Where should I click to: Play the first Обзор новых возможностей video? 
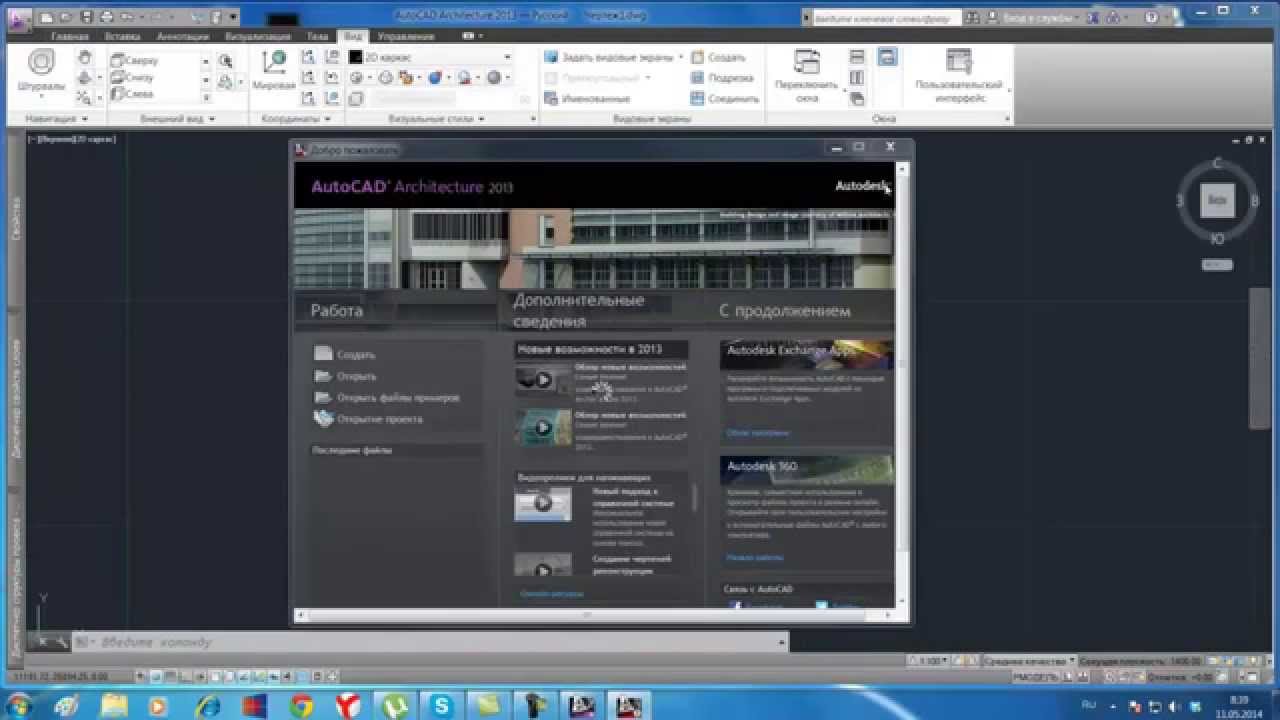(x=543, y=380)
